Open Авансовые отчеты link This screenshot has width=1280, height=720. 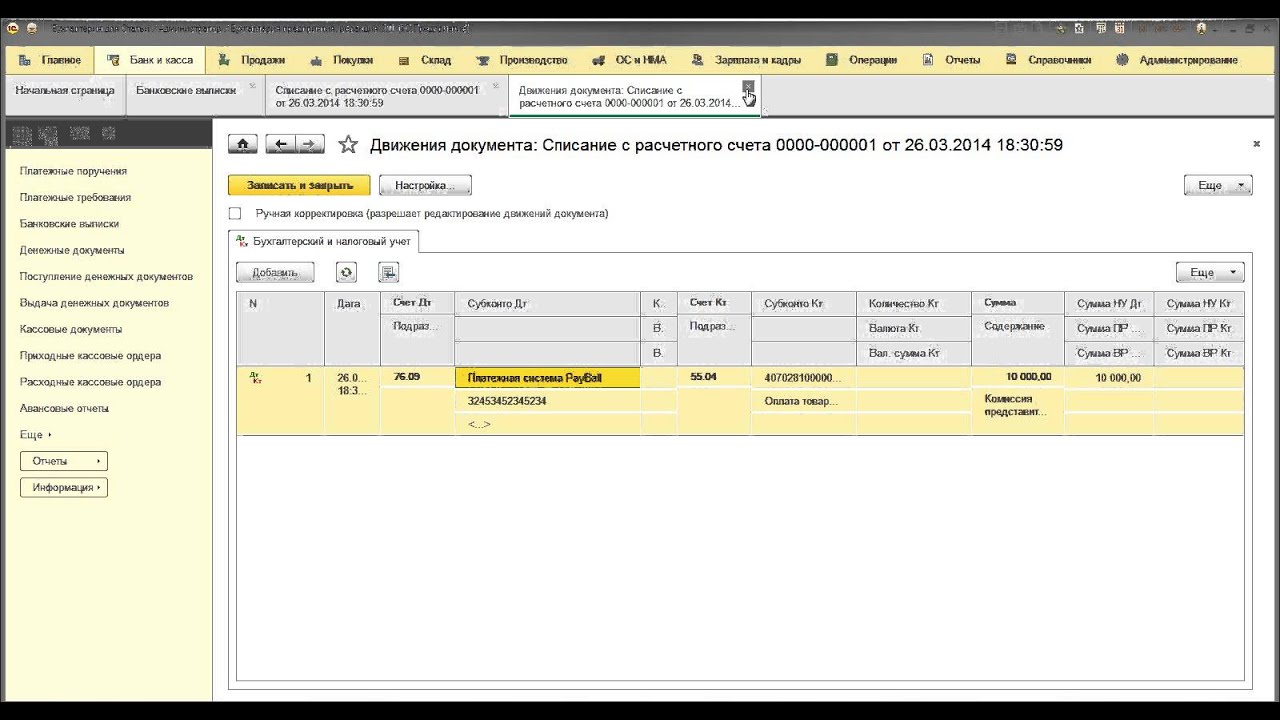pyautogui.click(x=64, y=408)
